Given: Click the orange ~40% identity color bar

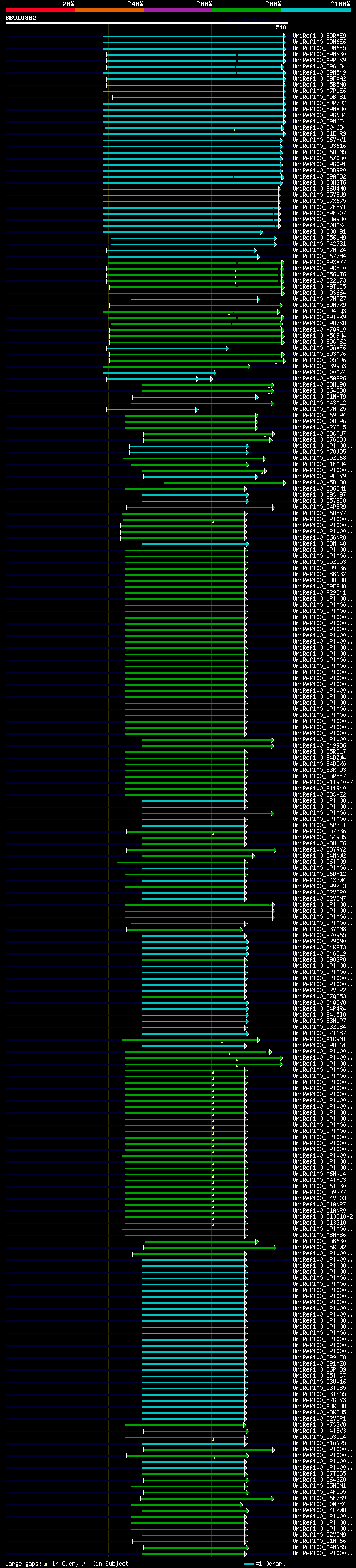Looking at the screenshot, I should 109,11.
